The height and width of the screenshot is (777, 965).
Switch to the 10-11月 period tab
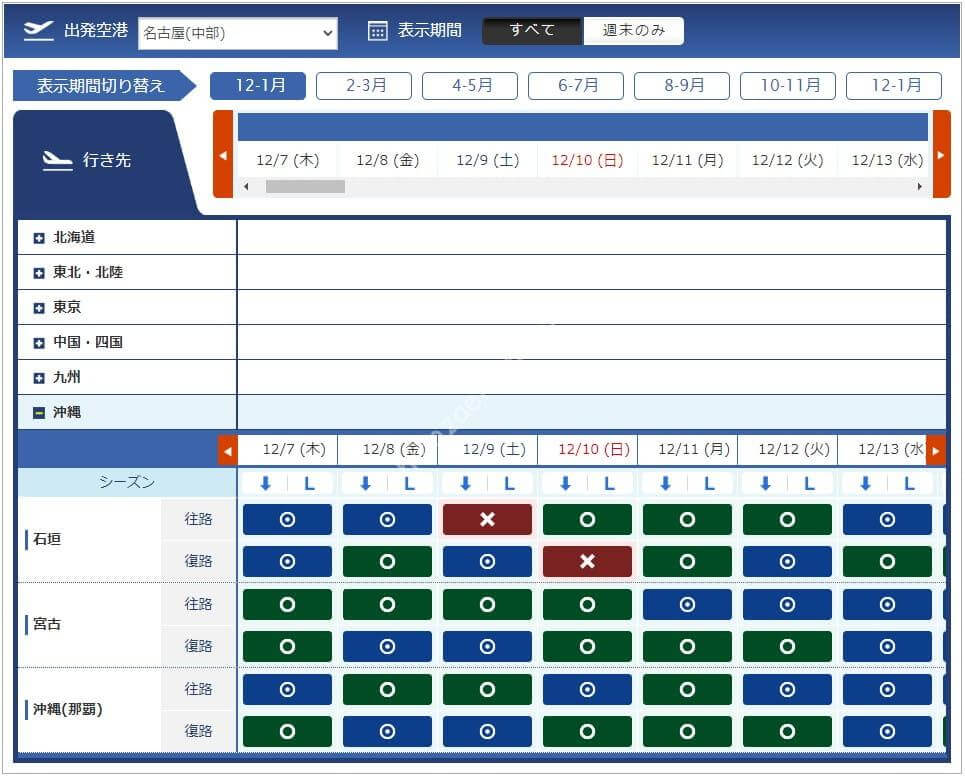[x=788, y=86]
